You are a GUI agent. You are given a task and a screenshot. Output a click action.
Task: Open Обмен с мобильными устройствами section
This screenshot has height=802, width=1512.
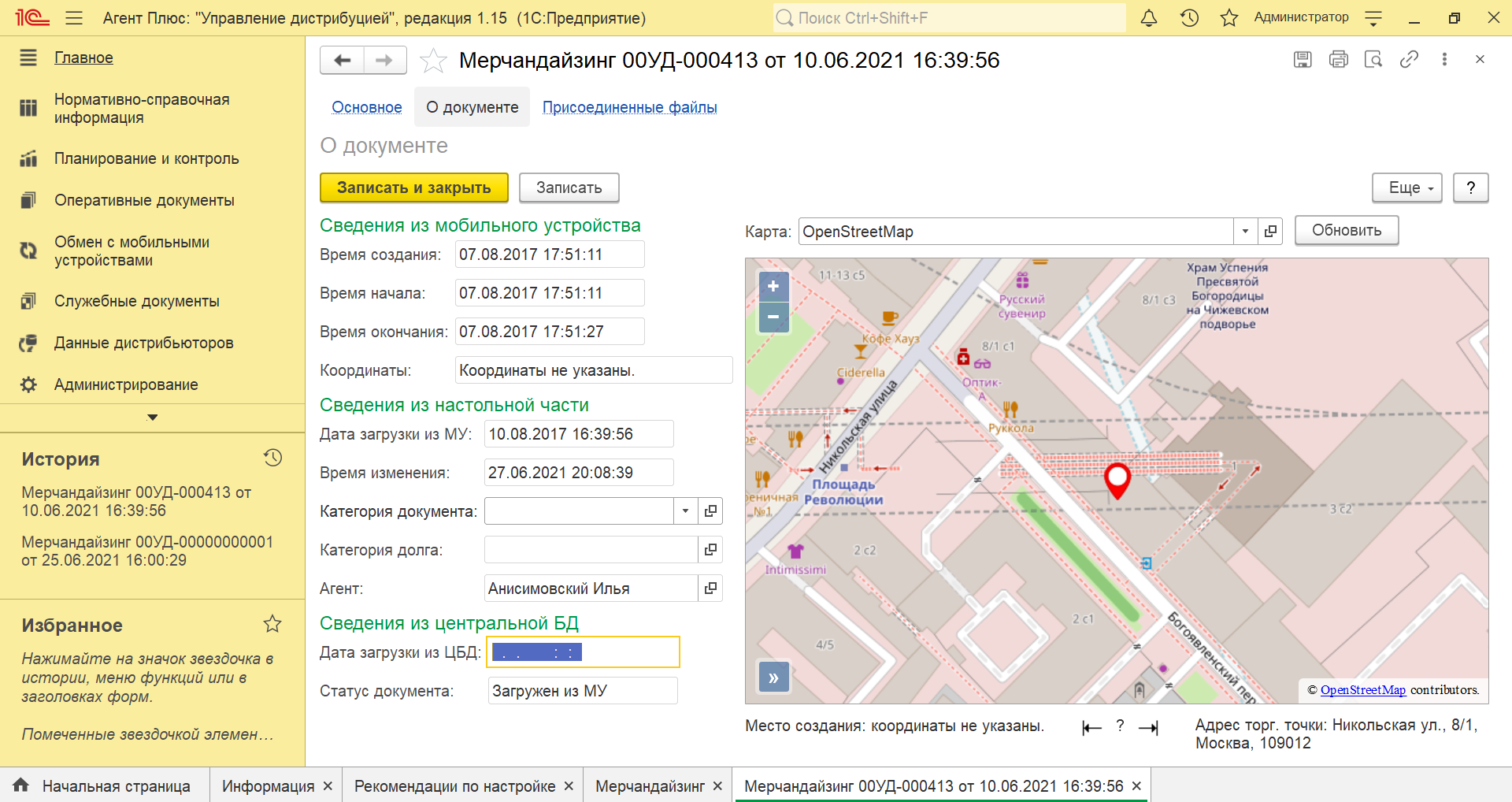pyautogui.click(x=132, y=251)
